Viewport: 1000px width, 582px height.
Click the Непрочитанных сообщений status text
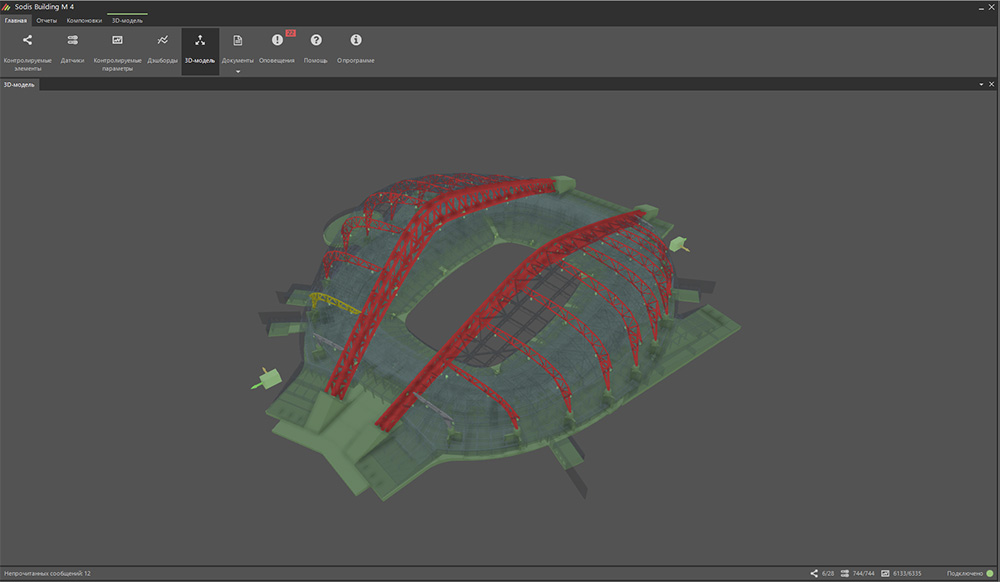pos(47,574)
